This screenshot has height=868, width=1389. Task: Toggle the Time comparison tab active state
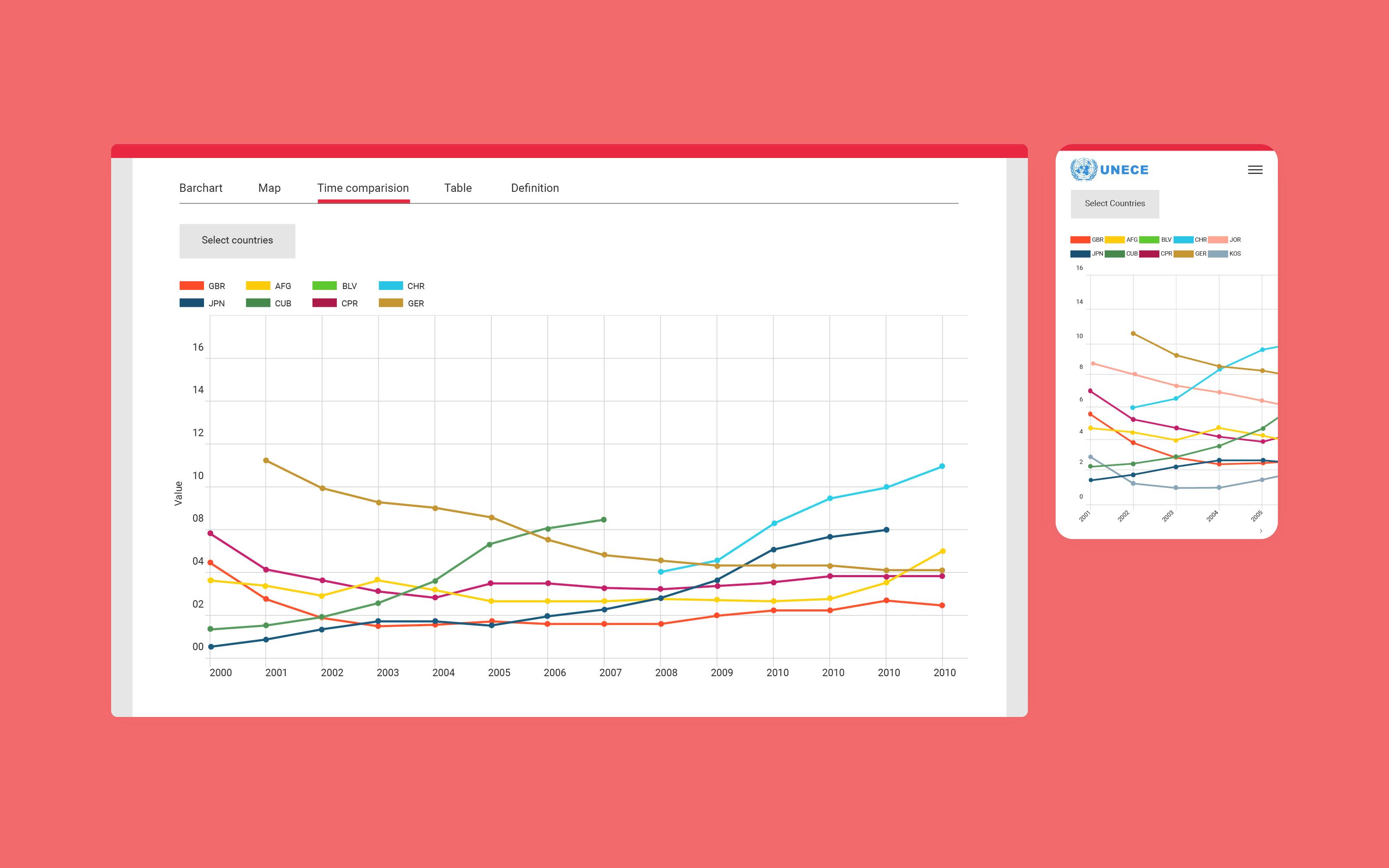pos(363,187)
